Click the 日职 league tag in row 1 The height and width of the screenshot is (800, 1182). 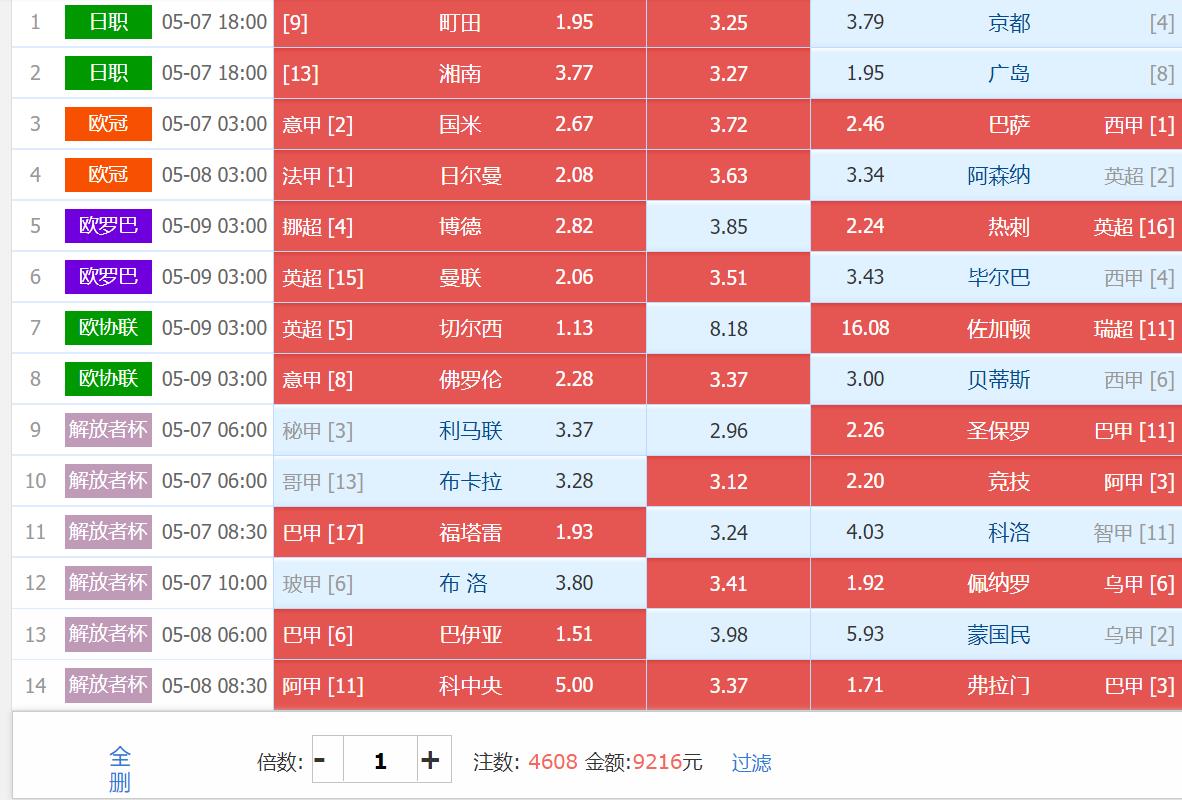pyautogui.click(x=108, y=22)
